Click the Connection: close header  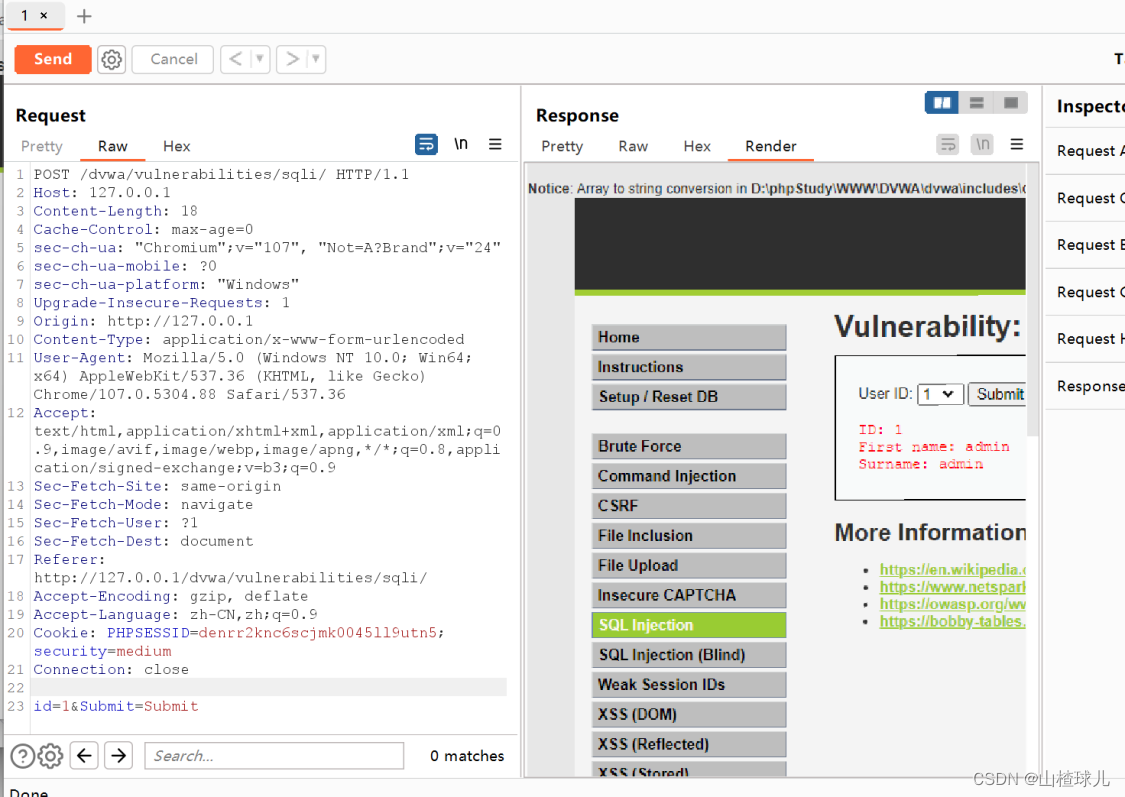111,669
